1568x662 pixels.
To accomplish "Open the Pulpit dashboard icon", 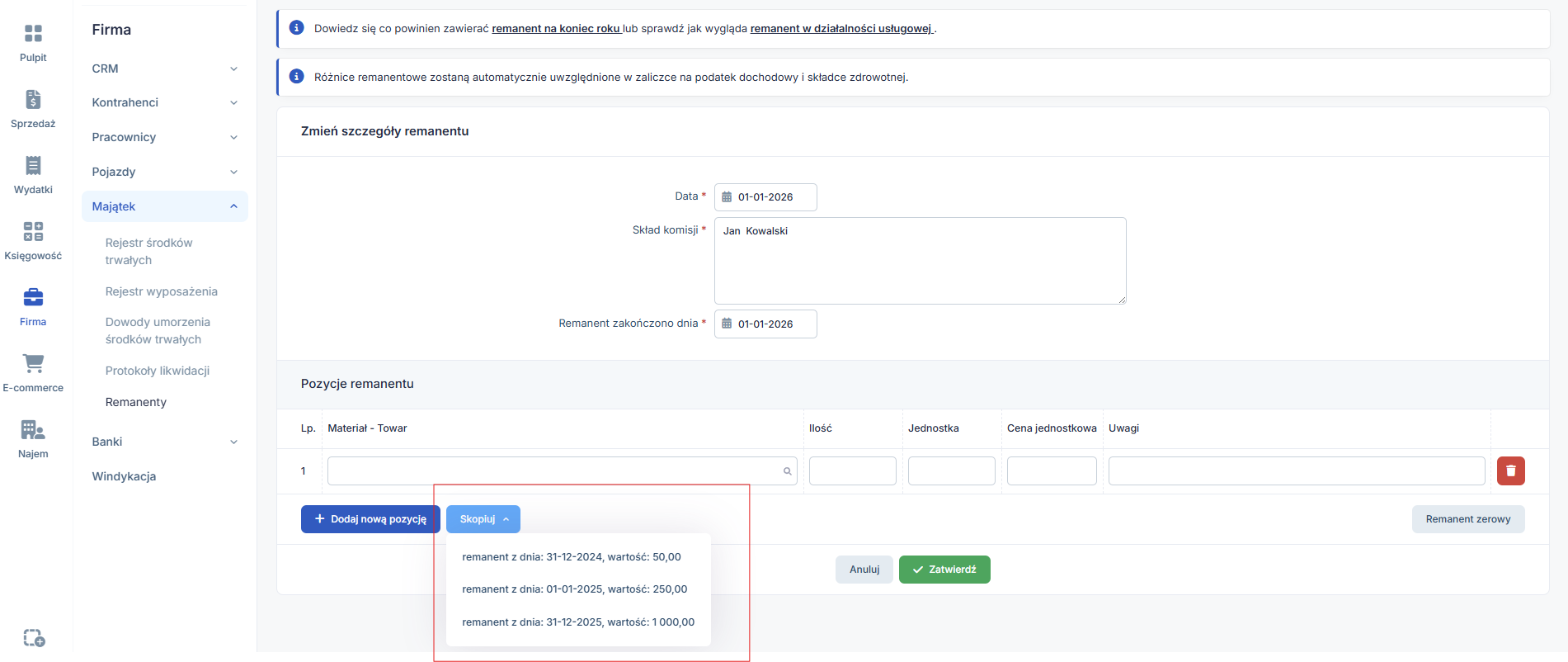I will click(x=33, y=34).
